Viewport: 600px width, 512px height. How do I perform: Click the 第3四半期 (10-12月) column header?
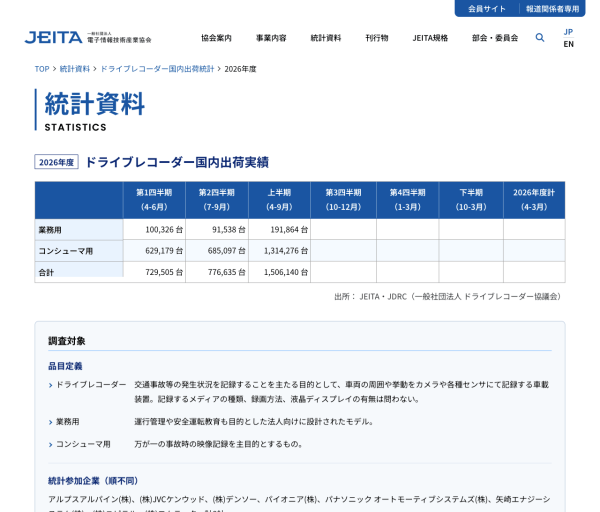[343, 200]
